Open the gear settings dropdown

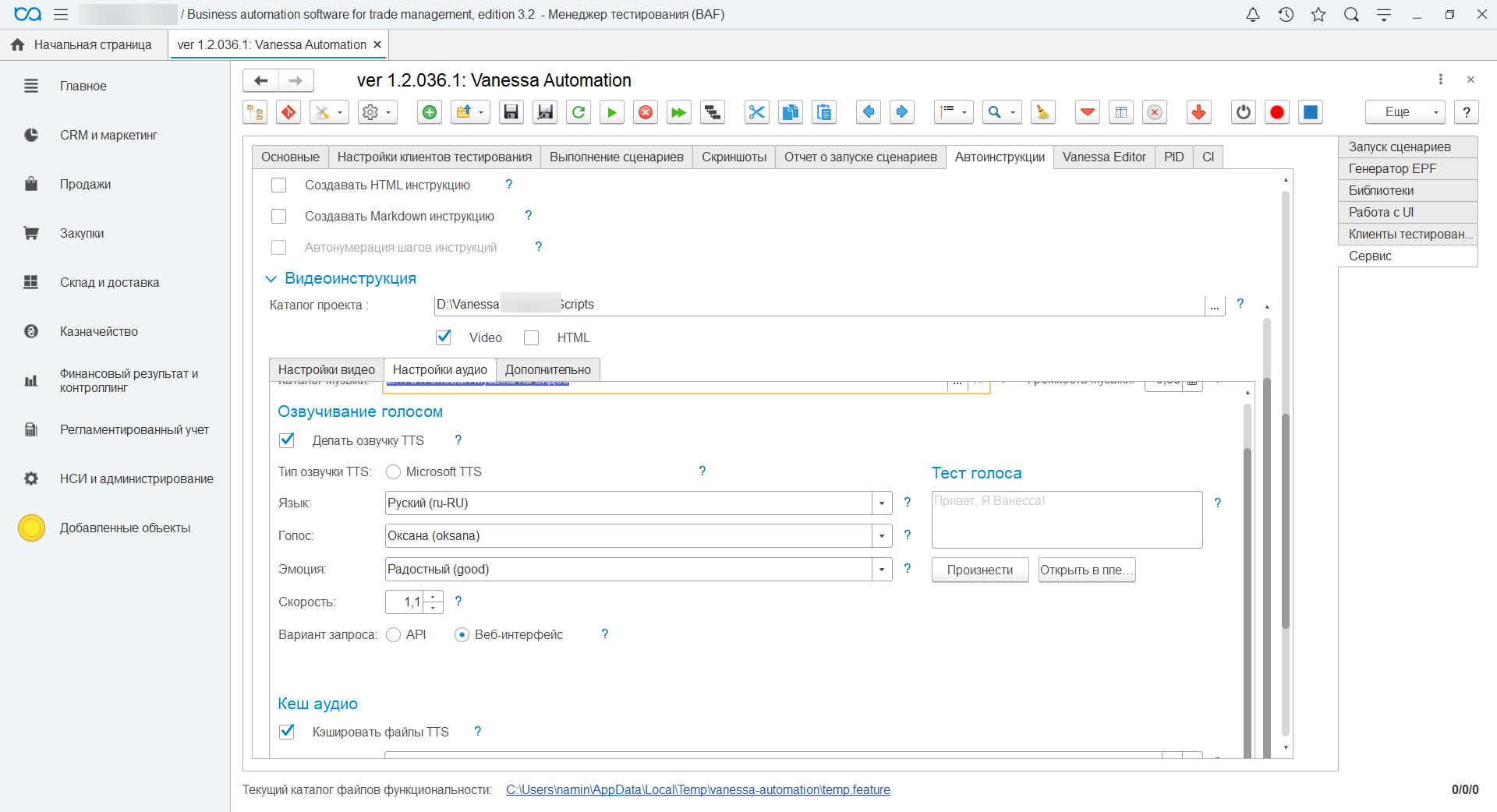[377, 112]
